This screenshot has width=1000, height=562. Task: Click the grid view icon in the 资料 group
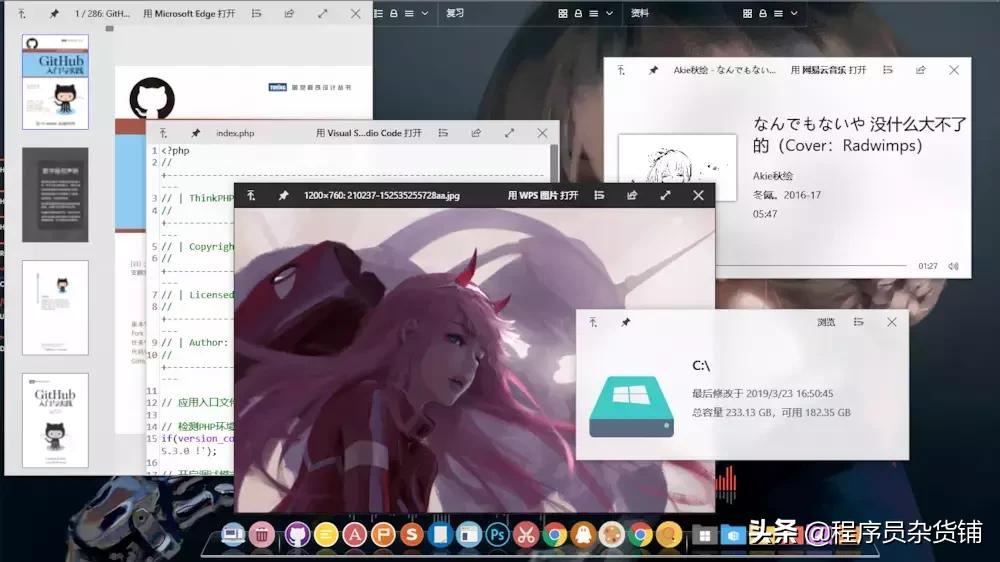pos(747,13)
